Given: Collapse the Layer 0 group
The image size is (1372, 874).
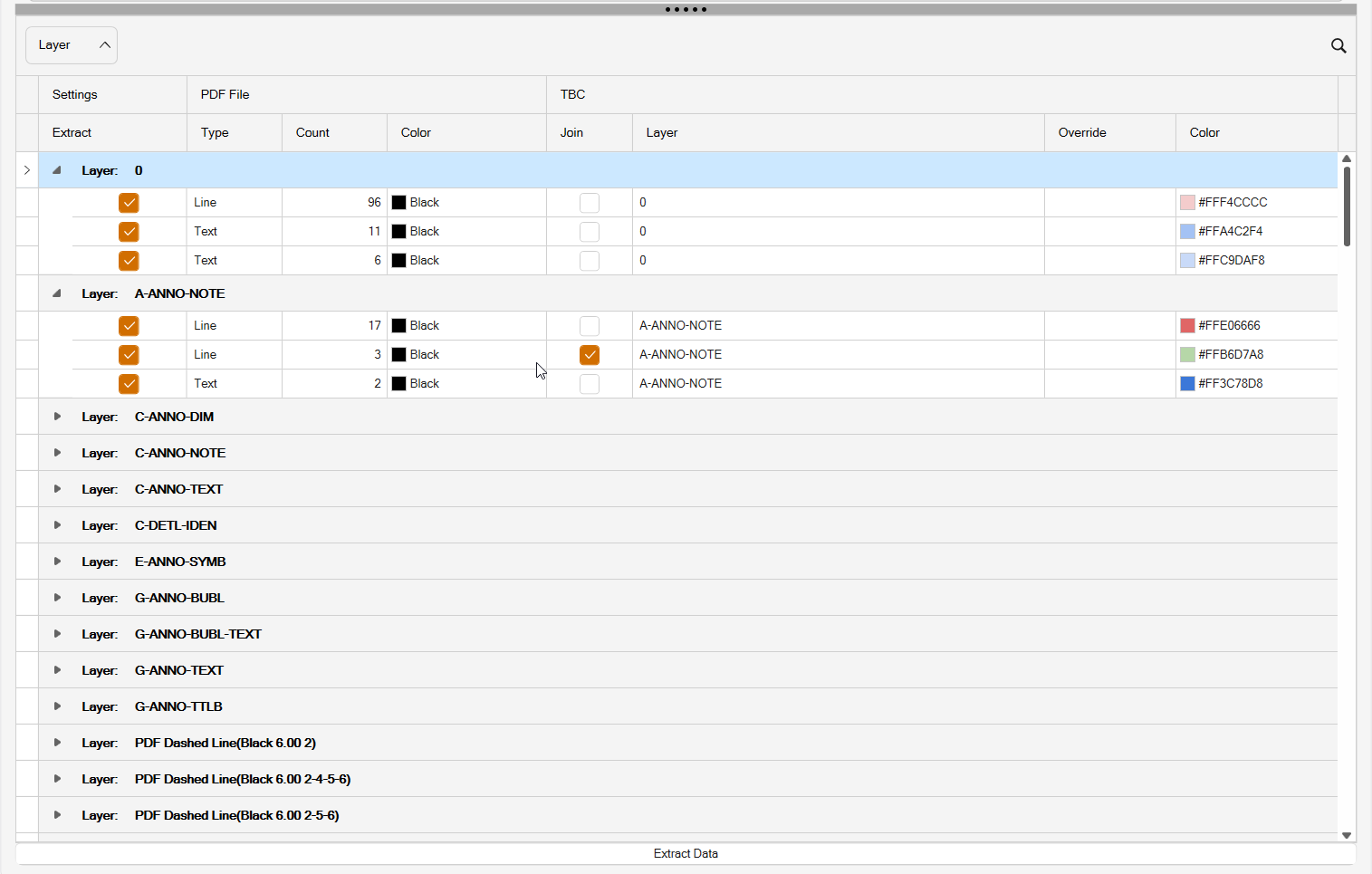Looking at the screenshot, I should tap(57, 170).
